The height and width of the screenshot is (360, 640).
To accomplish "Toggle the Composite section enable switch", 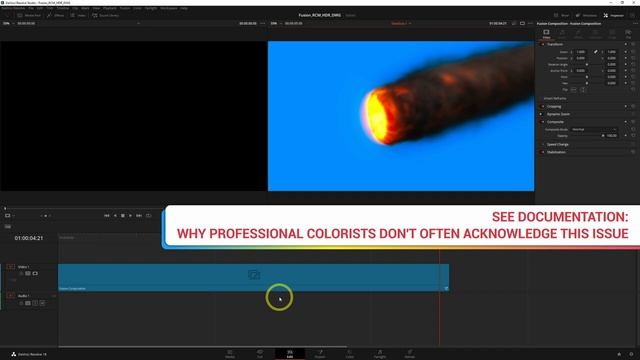I will point(542,122).
